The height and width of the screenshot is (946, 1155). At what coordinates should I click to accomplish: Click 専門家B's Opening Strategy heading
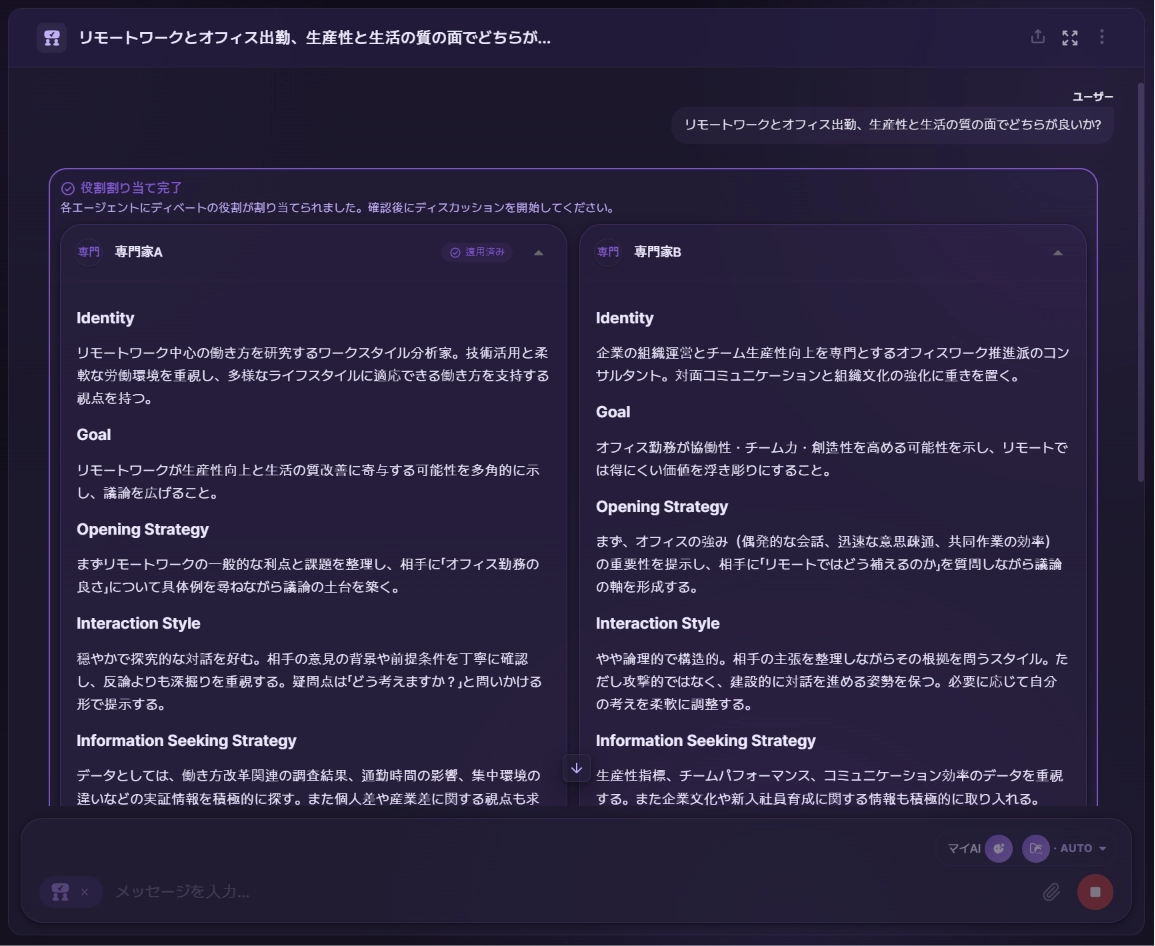pyautogui.click(x=662, y=507)
